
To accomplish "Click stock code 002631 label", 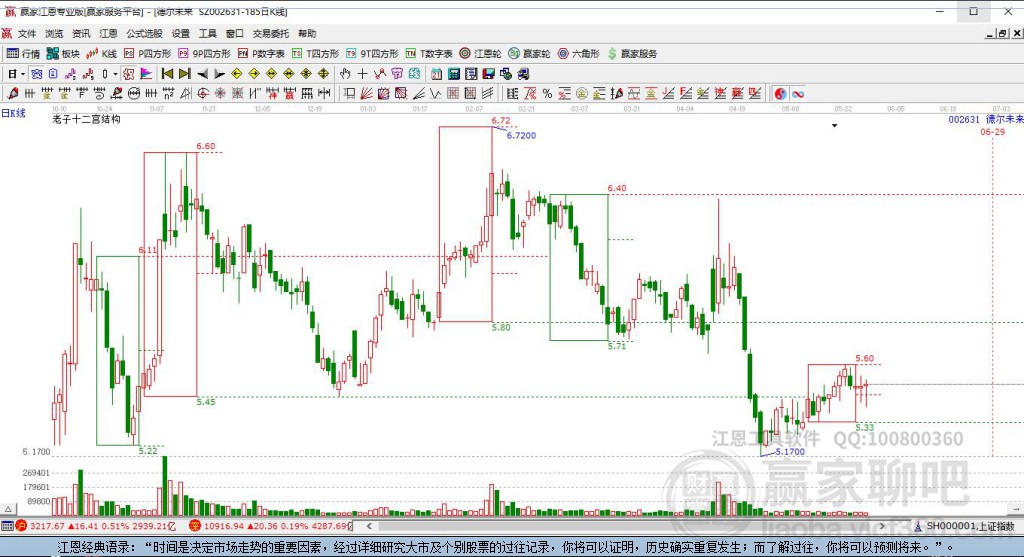I will (964, 119).
